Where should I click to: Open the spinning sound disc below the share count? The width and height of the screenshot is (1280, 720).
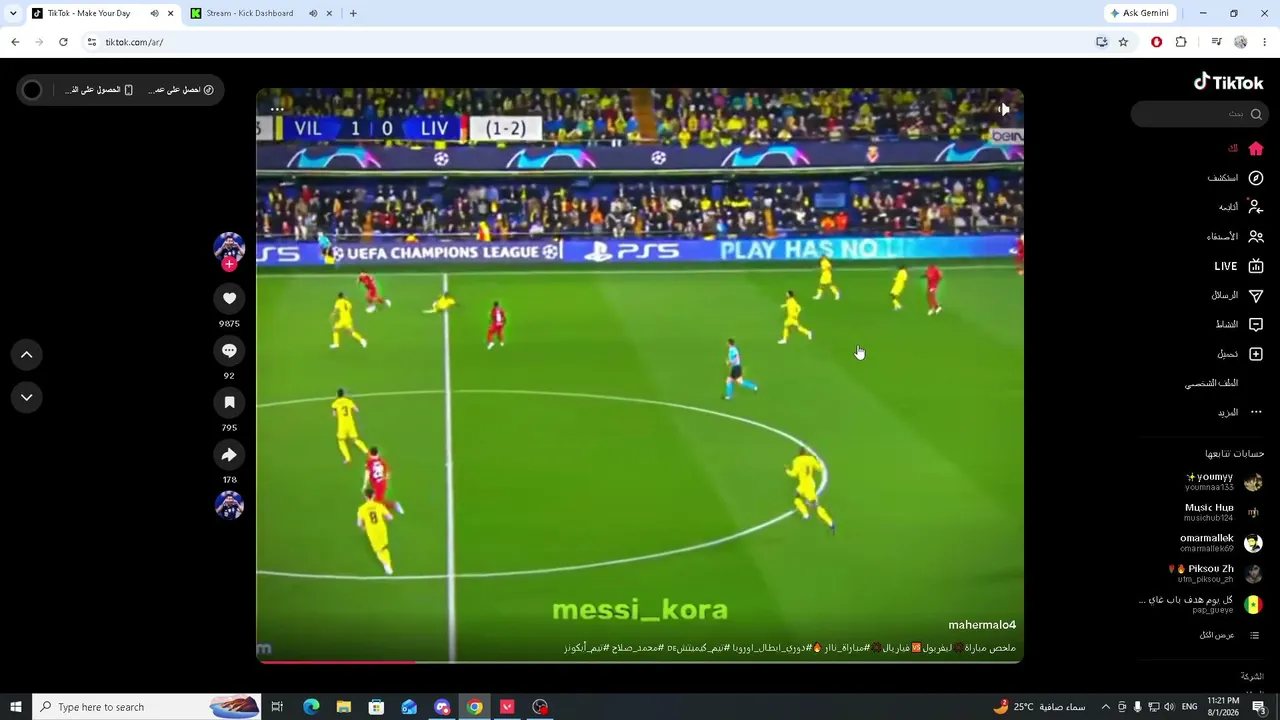tap(229, 505)
